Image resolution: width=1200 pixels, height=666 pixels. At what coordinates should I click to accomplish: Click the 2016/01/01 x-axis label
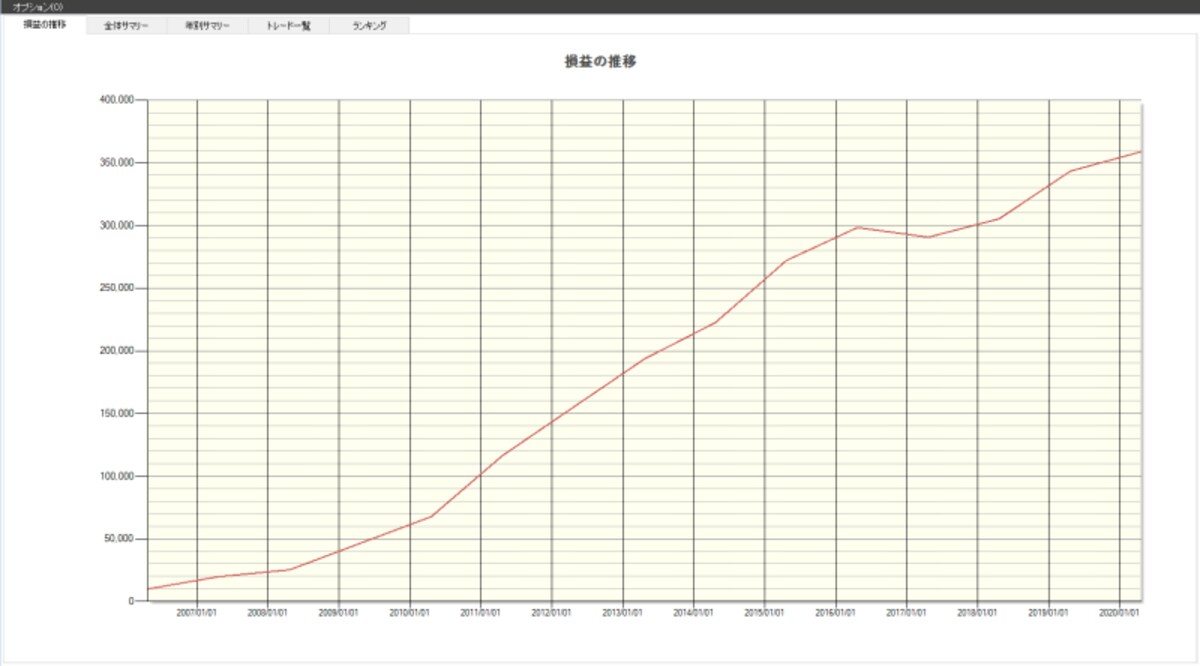pos(836,612)
